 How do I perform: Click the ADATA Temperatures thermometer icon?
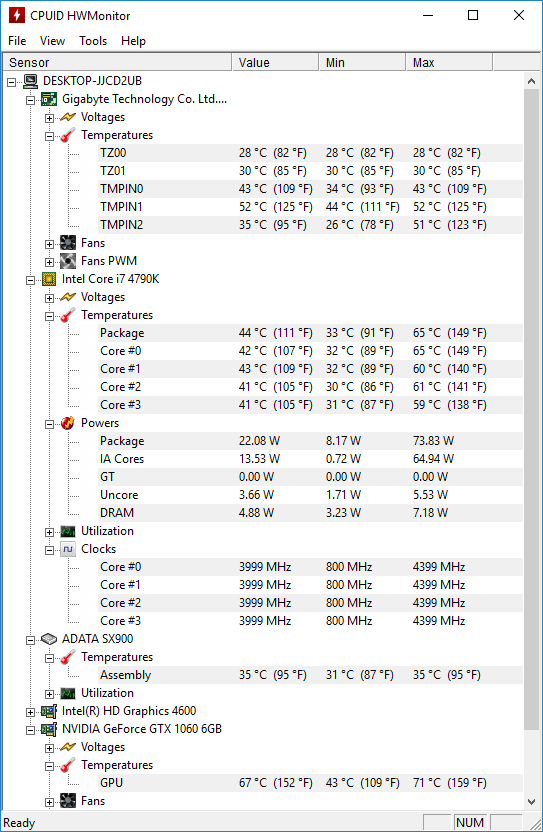(x=68, y=657)
